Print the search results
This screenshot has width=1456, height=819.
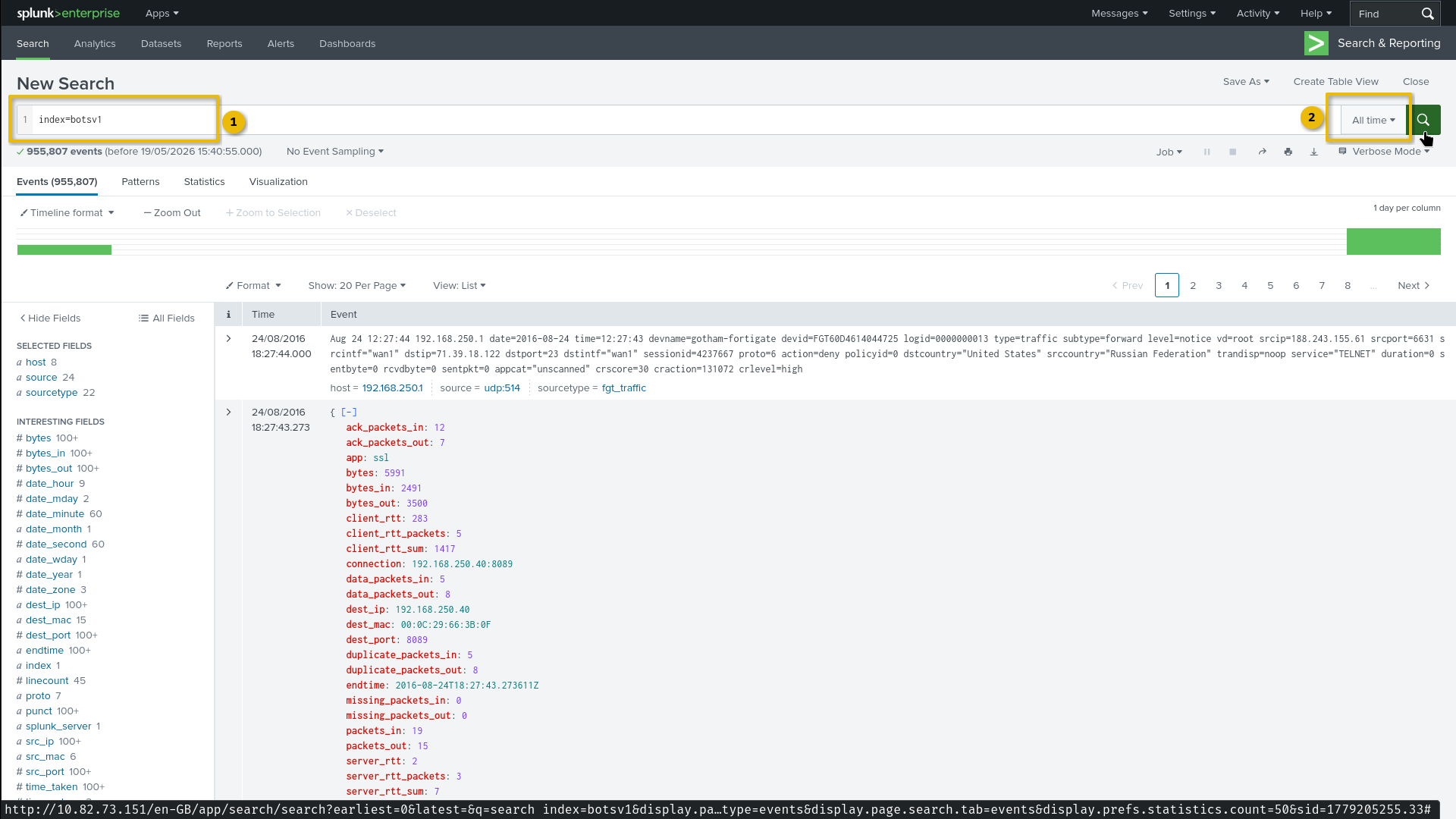tap(1288, 152)
